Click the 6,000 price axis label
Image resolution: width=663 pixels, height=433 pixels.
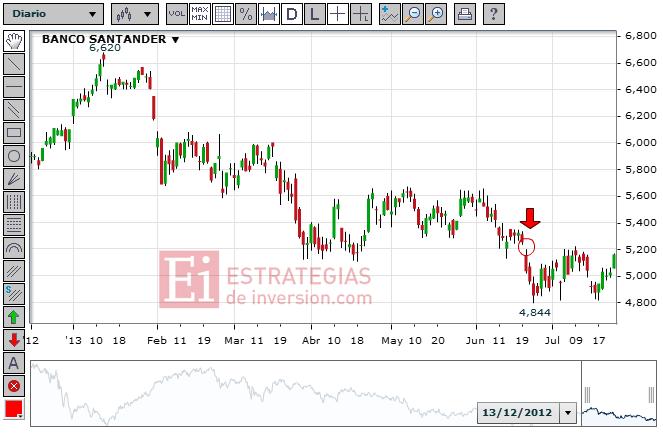(641, 143)
